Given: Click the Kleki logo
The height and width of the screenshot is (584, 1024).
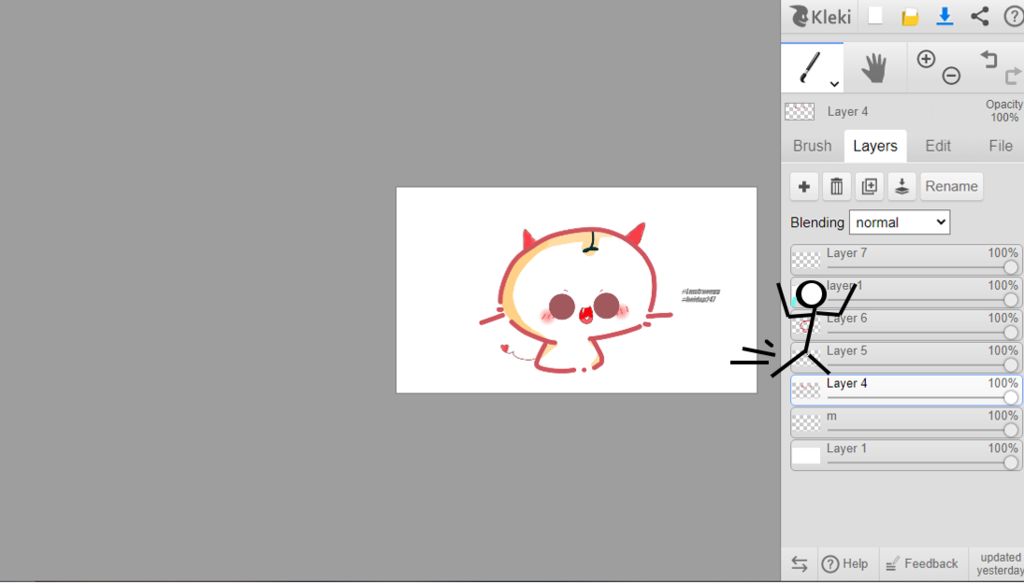Looking at the screenshot, I should coord(820,16).
